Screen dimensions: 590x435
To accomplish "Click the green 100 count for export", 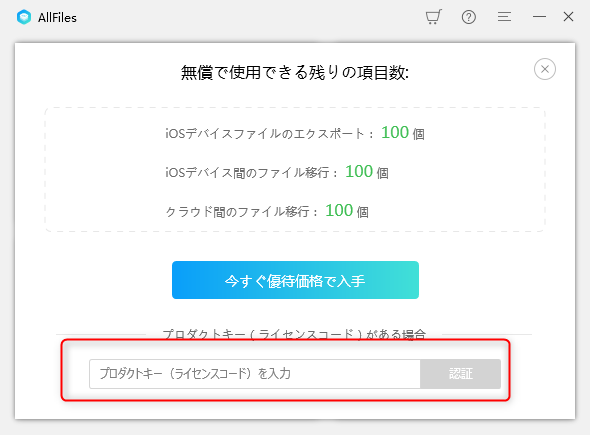I will point(395,132).
